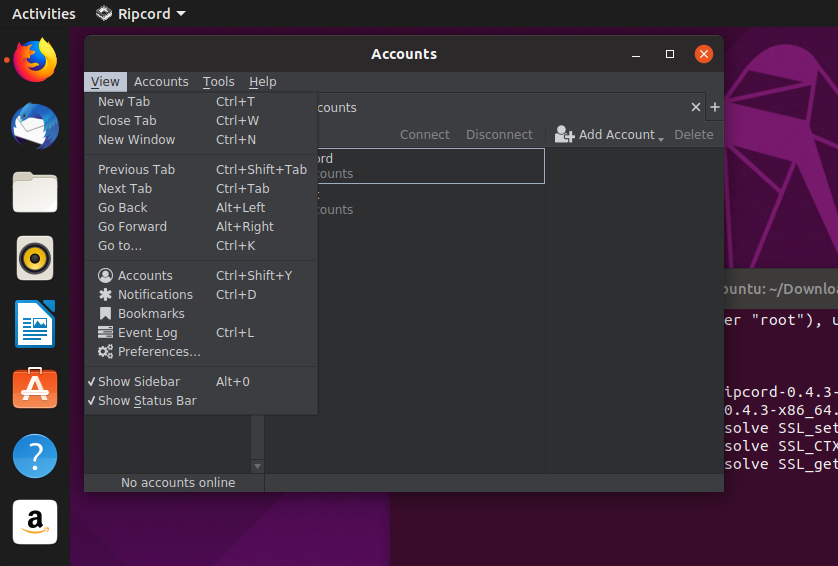The width and height of the screenshot is (838, 566).
Task: Click the Add Account person-plus icon
Action: pyautogui.click(x=564, y=134)
